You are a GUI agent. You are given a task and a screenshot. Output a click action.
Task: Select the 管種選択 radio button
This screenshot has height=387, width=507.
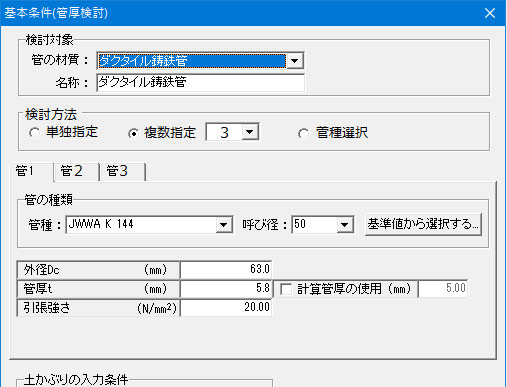coord(303,134)
